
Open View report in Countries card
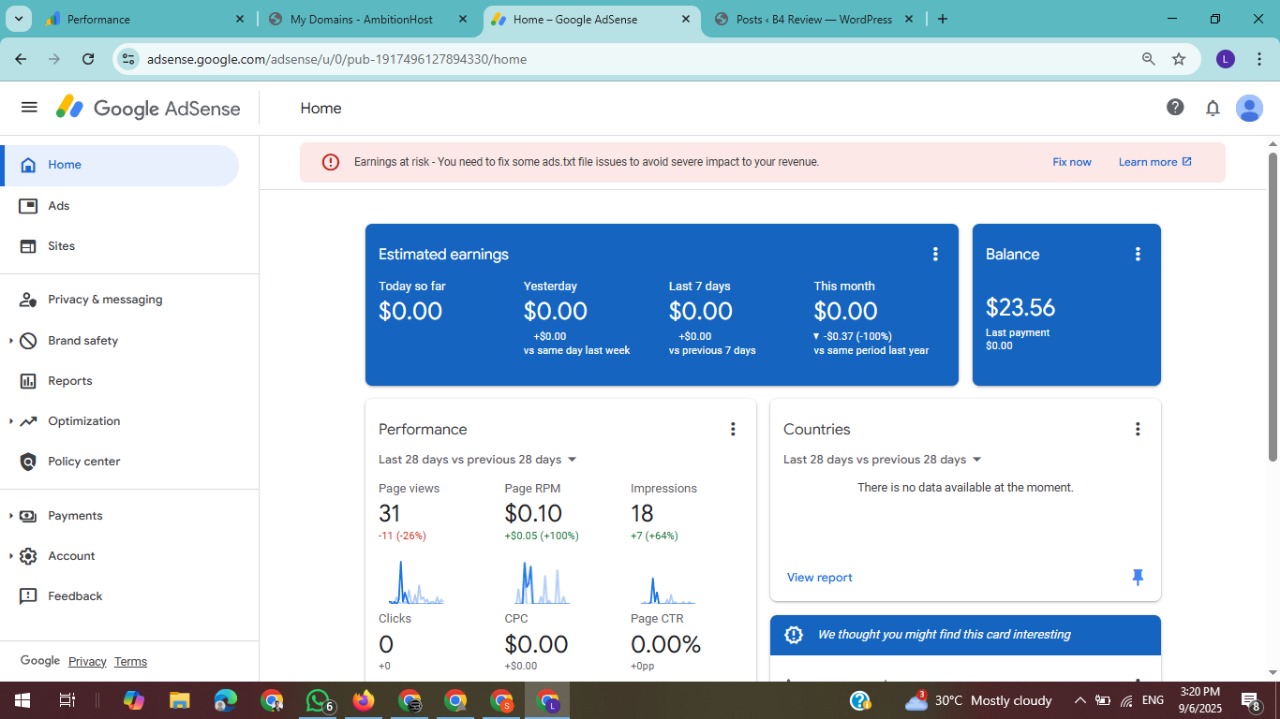point(820,578)
